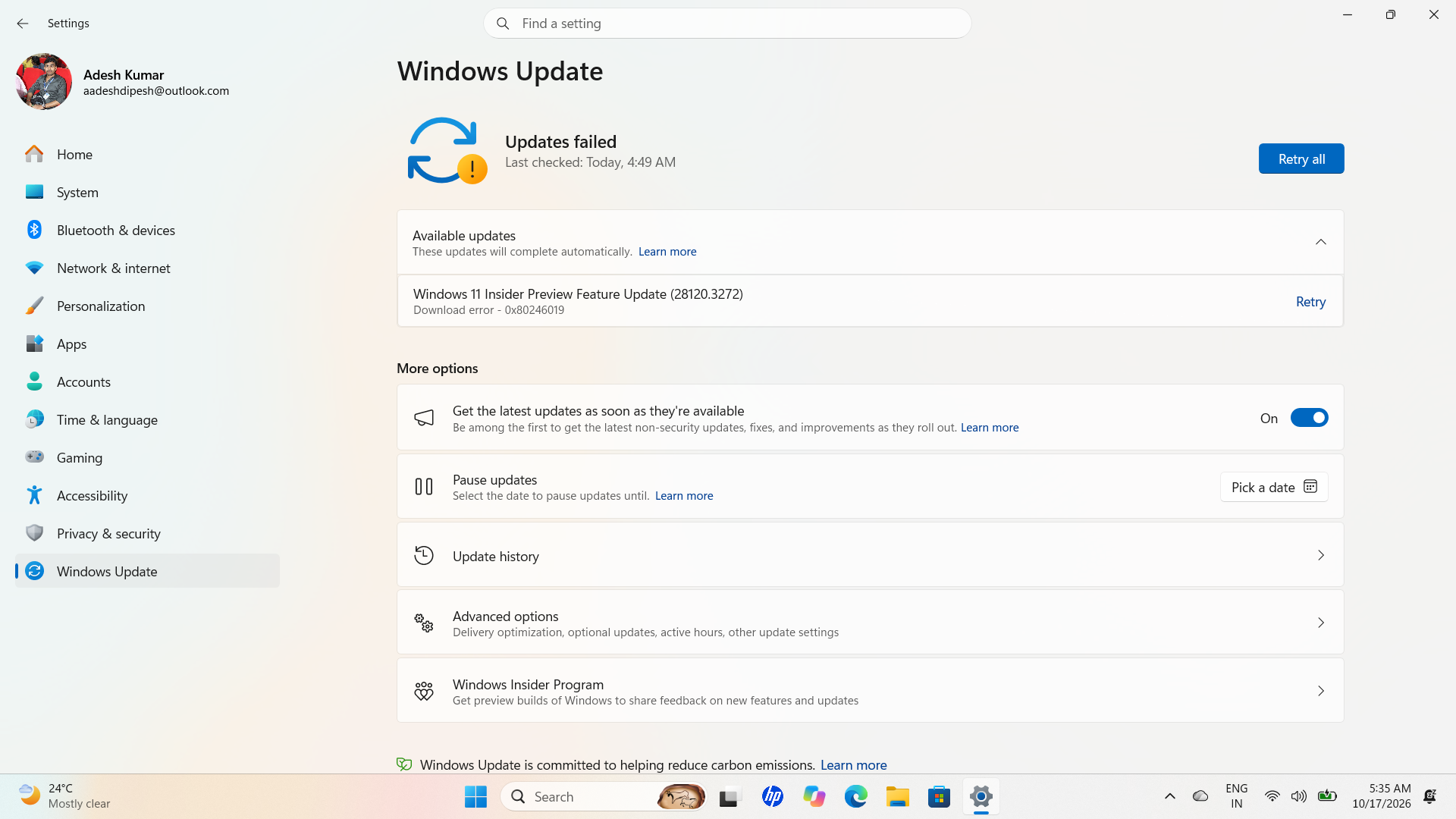
Task: Open Learn more link under Available updates
Action: pyautogui.click(x=667, y=252)
